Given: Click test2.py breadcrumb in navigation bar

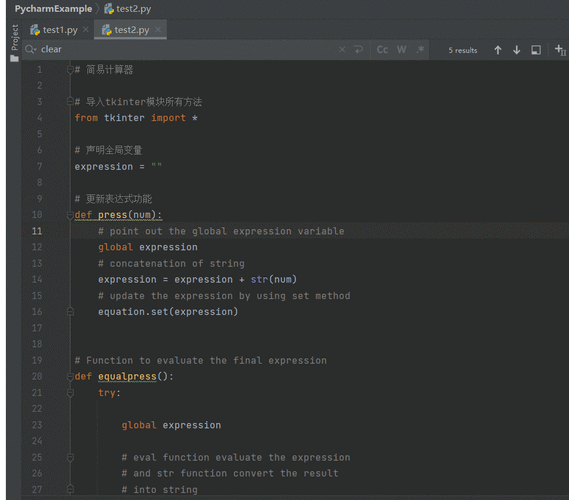Looking at the screenshot, I should click(128, 9).
